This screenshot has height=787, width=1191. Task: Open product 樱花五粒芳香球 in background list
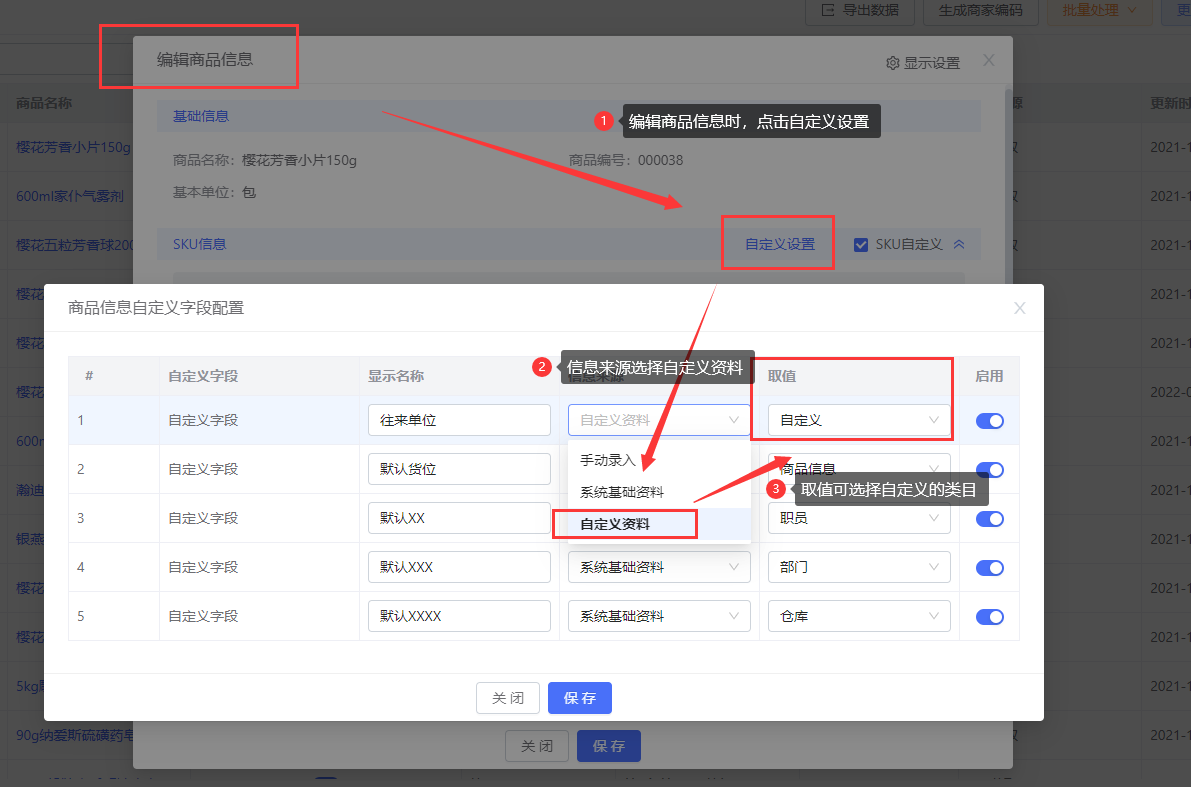pyautogui.click(x=74, y=245)
